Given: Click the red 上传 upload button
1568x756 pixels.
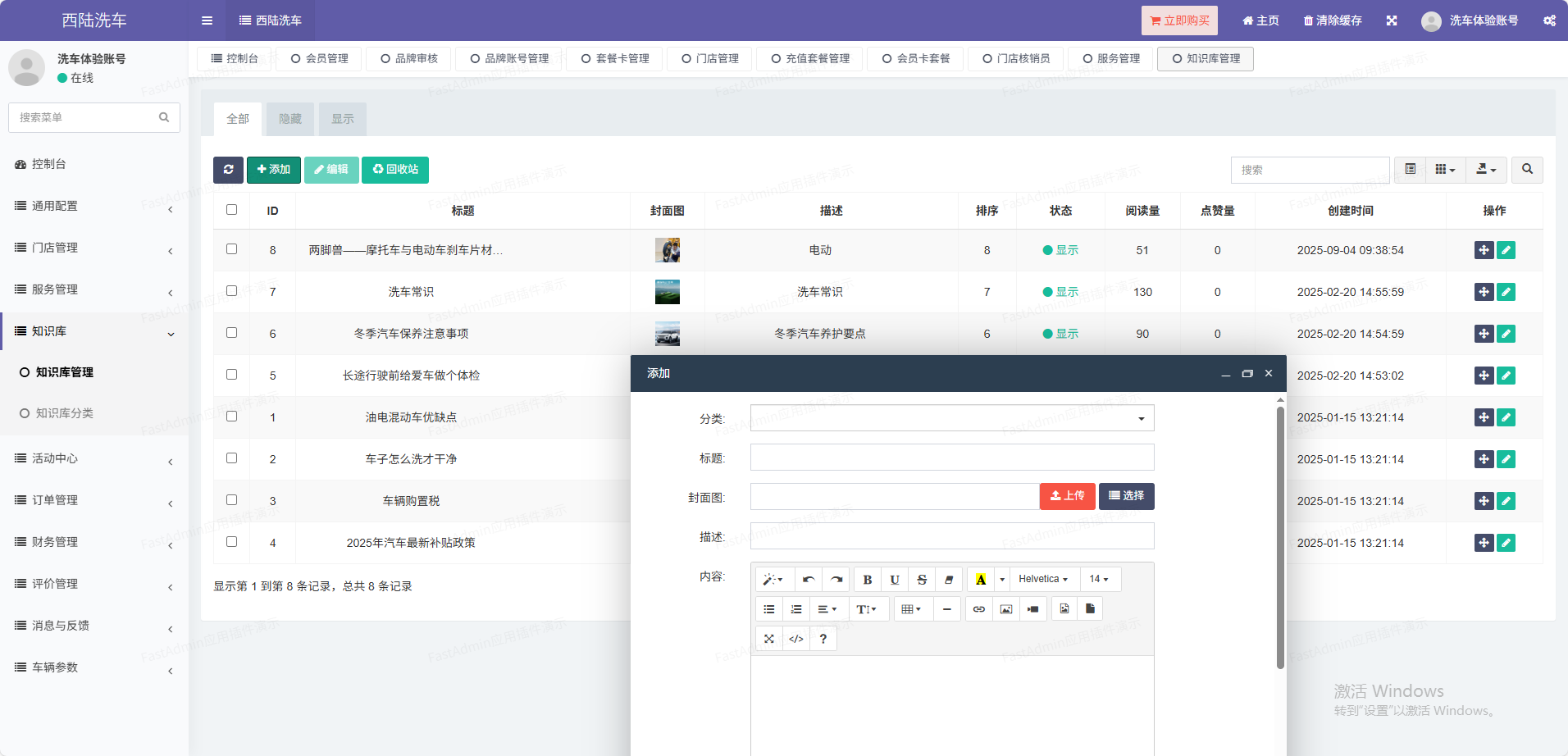Looking at the screenshot, I should (x=1067, y=496).
